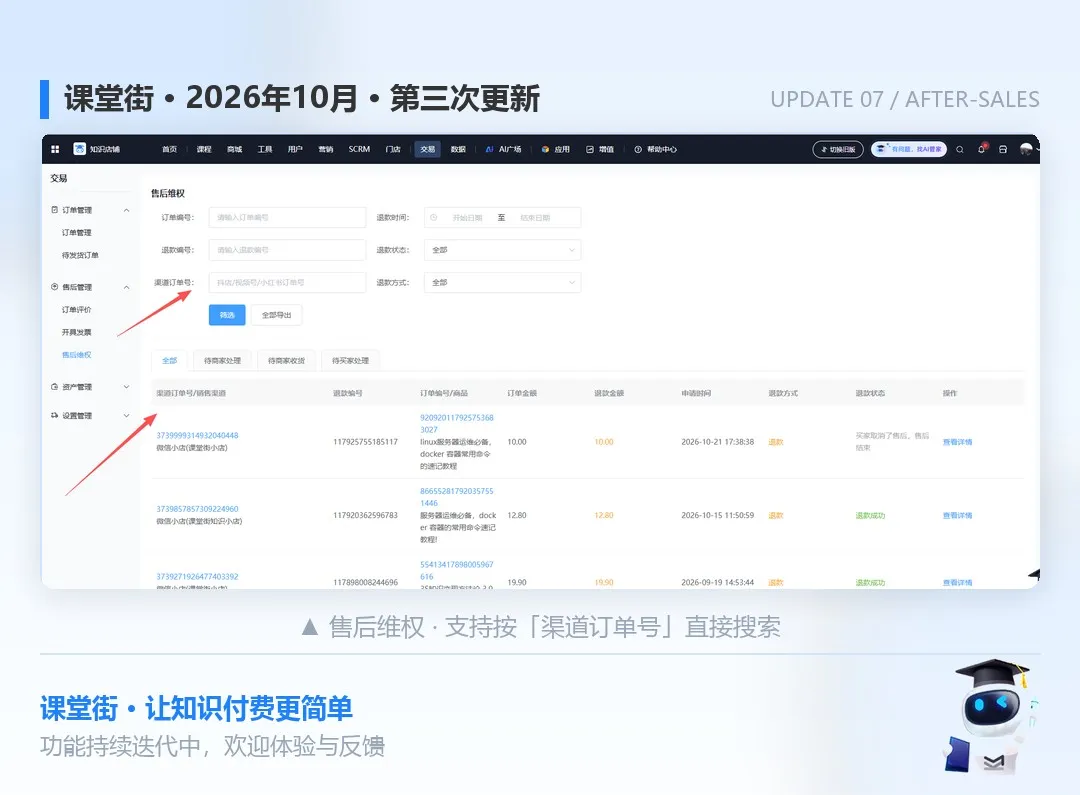Screen dimensions: 1080x795
Task: Go to 开具发票 in sidebar
Action: (76, 333)
